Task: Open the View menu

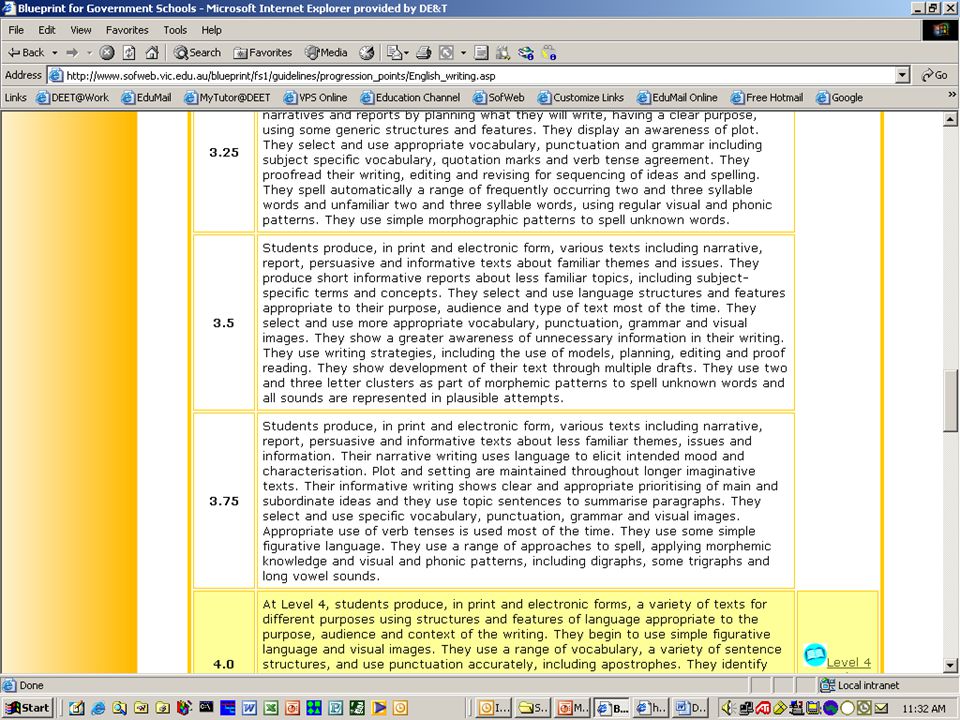Action: point(80,30)
